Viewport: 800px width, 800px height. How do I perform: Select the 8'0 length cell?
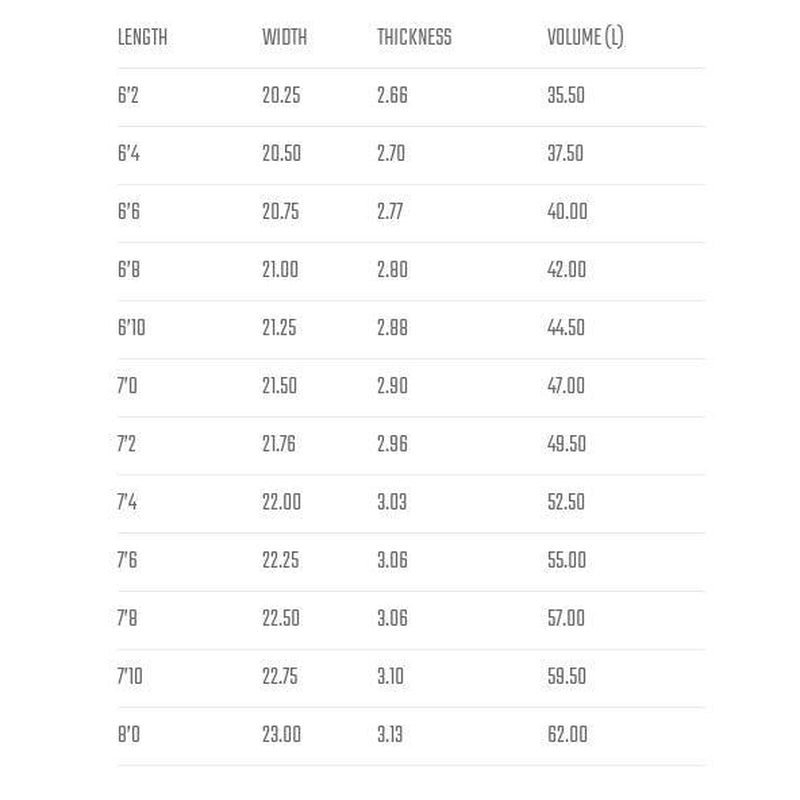[x=129, y=734]
